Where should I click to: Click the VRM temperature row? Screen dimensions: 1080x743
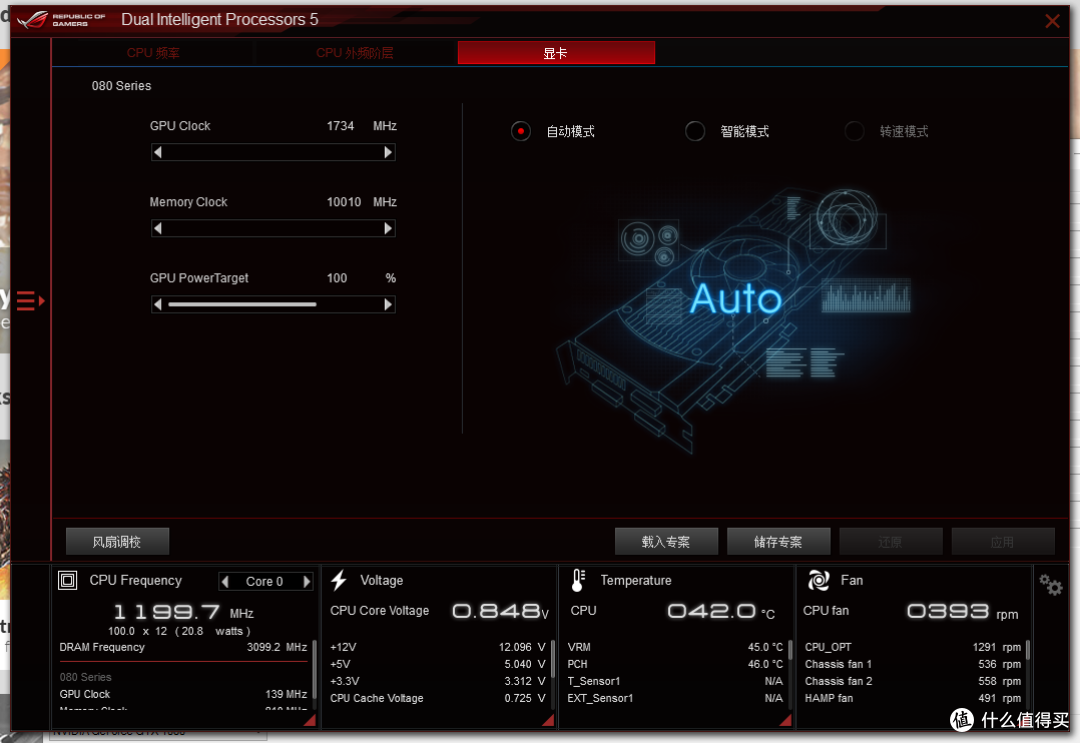675,647
